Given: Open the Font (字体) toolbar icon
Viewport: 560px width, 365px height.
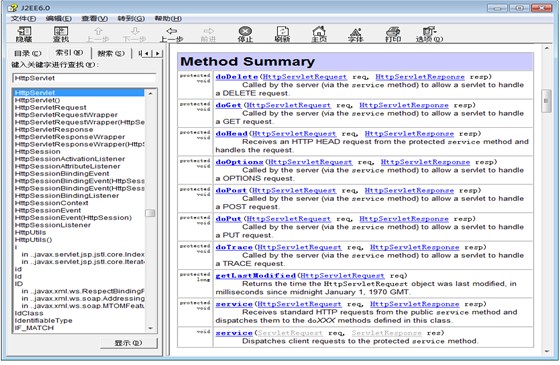Looking at the screenshot, I should click(x=356, y=35).
